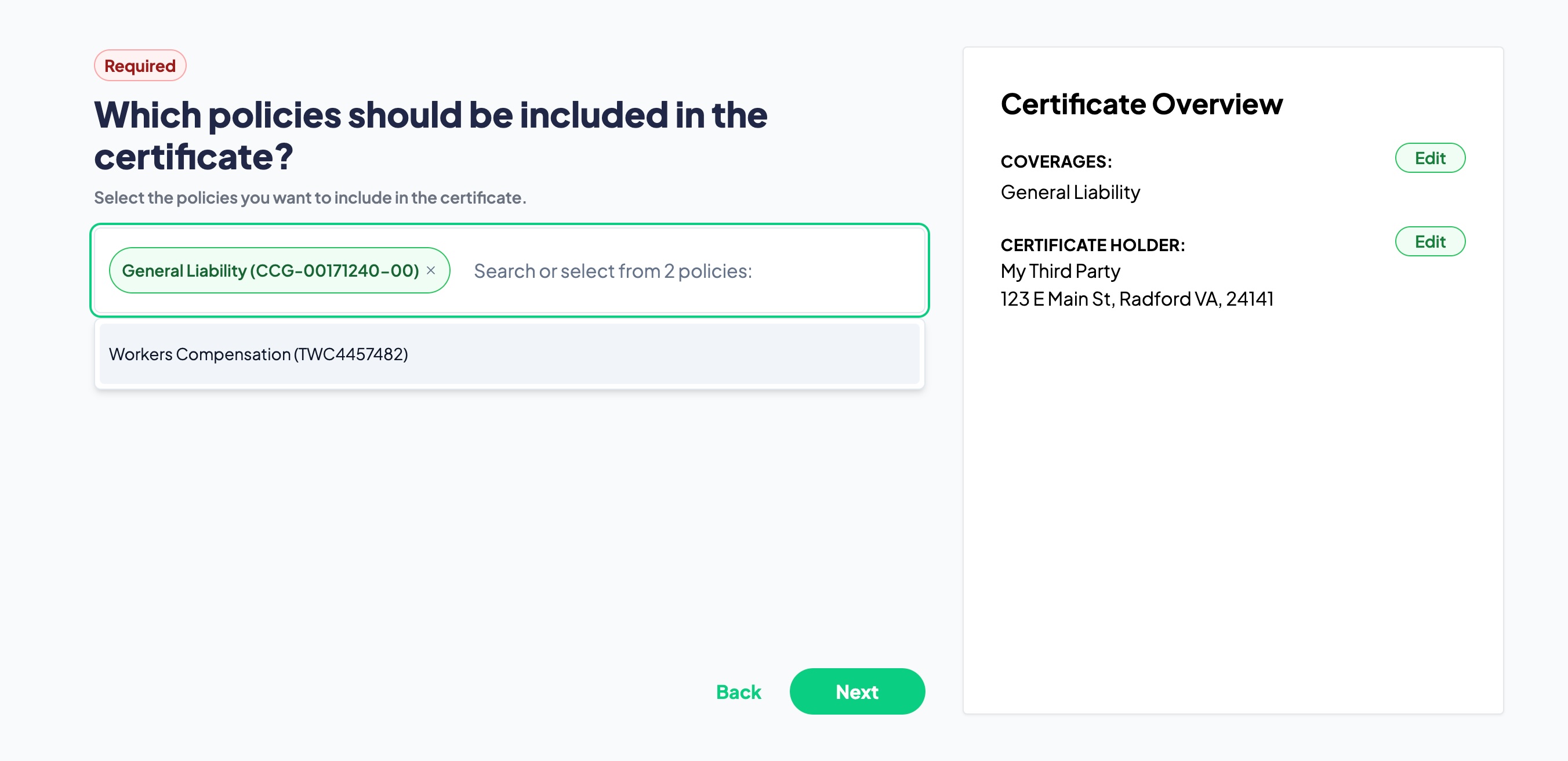Screen dimensions: 1568x761
Task: Remove the General Liability policy chip
Action: click(x=431, y=270)
